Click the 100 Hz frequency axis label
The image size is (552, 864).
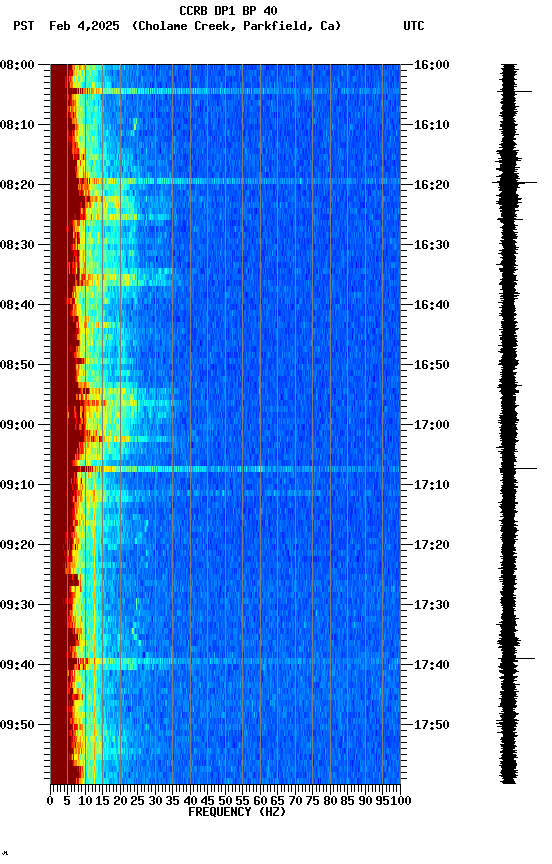click(401, 801)
